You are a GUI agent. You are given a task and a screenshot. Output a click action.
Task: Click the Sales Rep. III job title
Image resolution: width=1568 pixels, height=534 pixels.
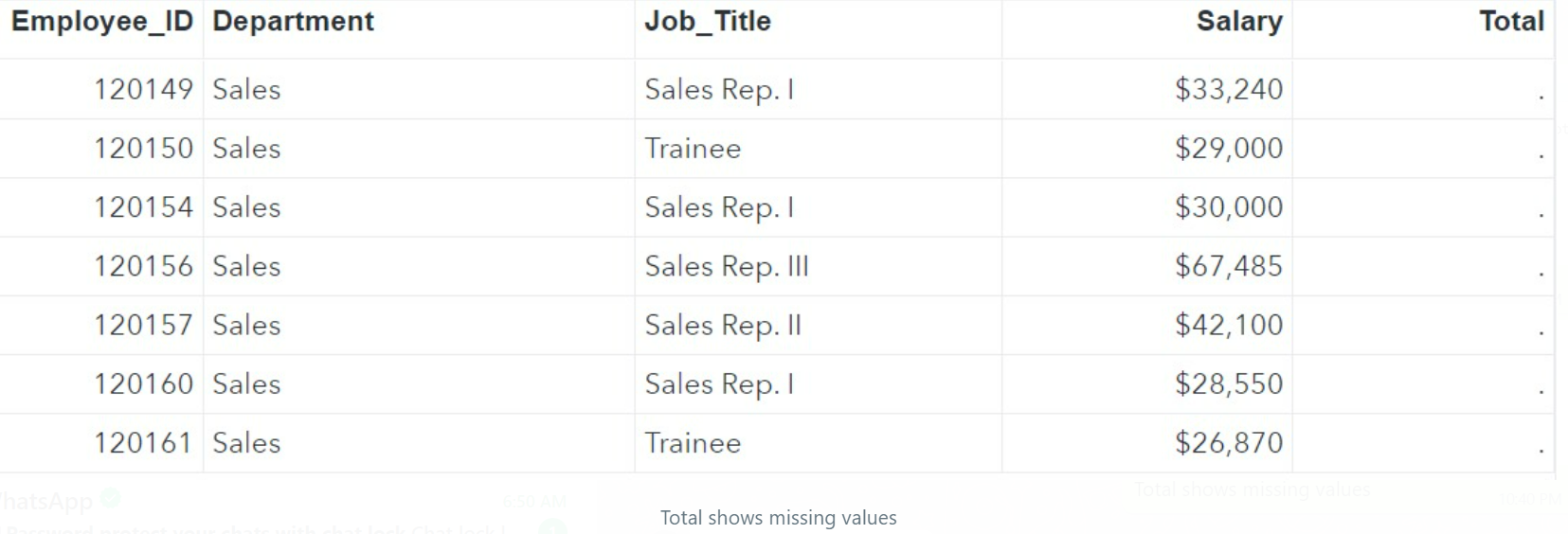point(727,267)
